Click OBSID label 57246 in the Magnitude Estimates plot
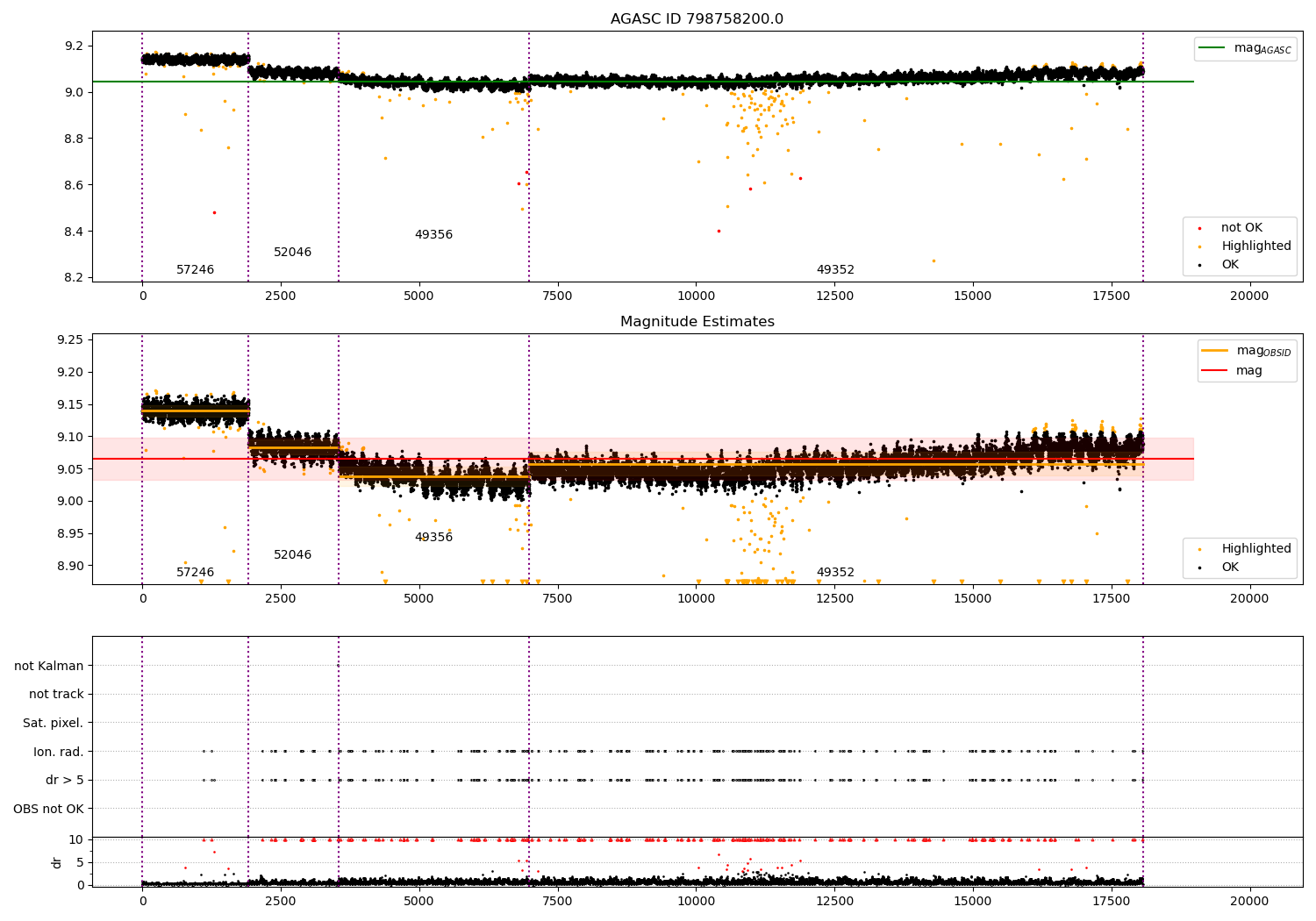The width and height of the screenshot is (1316, 921). pyautogui.click(x=195, y=572)
